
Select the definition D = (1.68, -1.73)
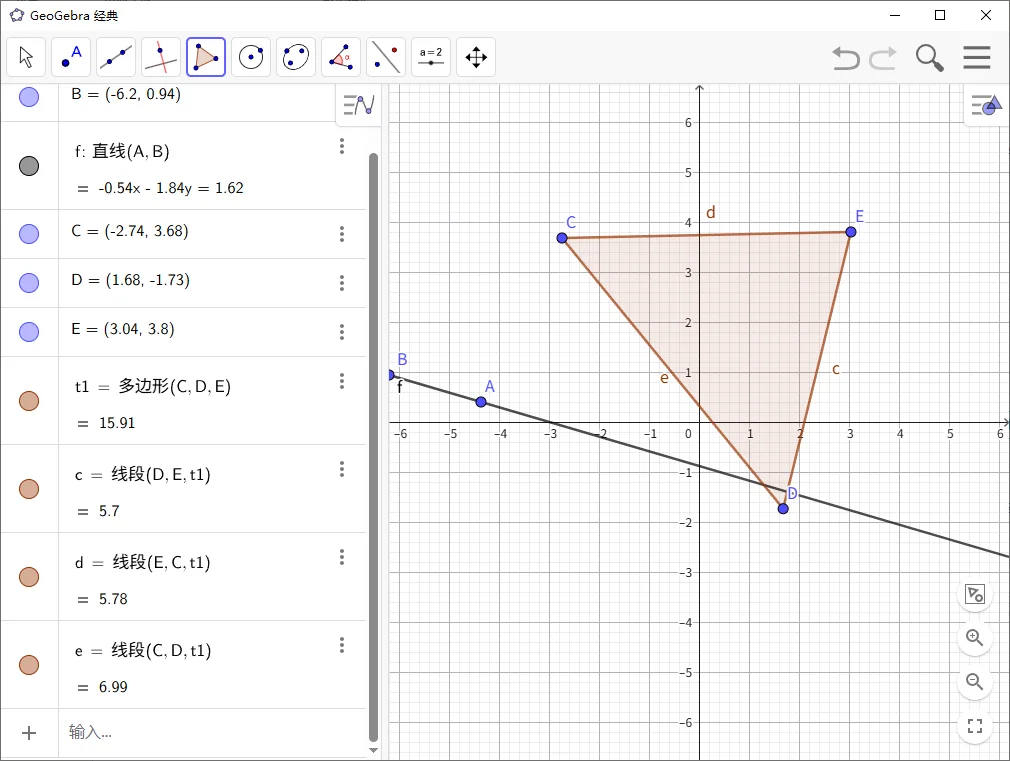(131, 280)
